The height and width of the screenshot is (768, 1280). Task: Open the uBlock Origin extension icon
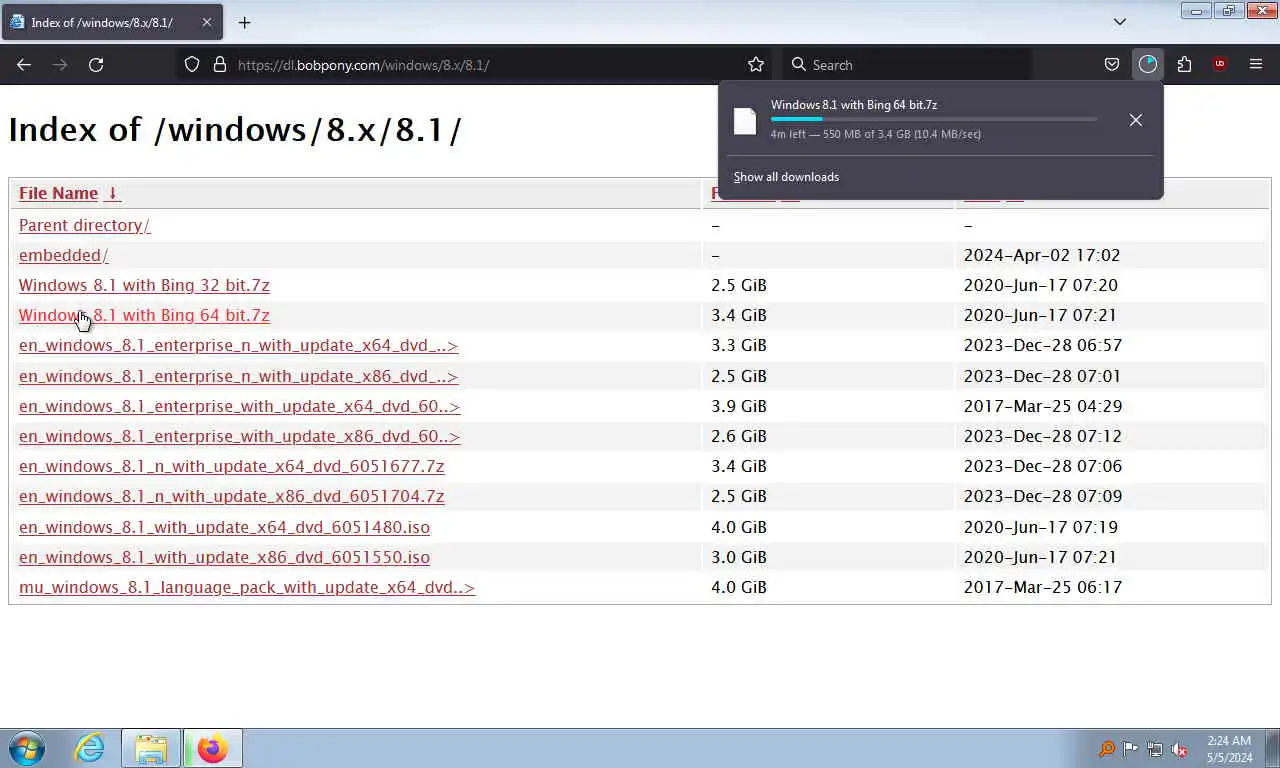pos(1219,64)
